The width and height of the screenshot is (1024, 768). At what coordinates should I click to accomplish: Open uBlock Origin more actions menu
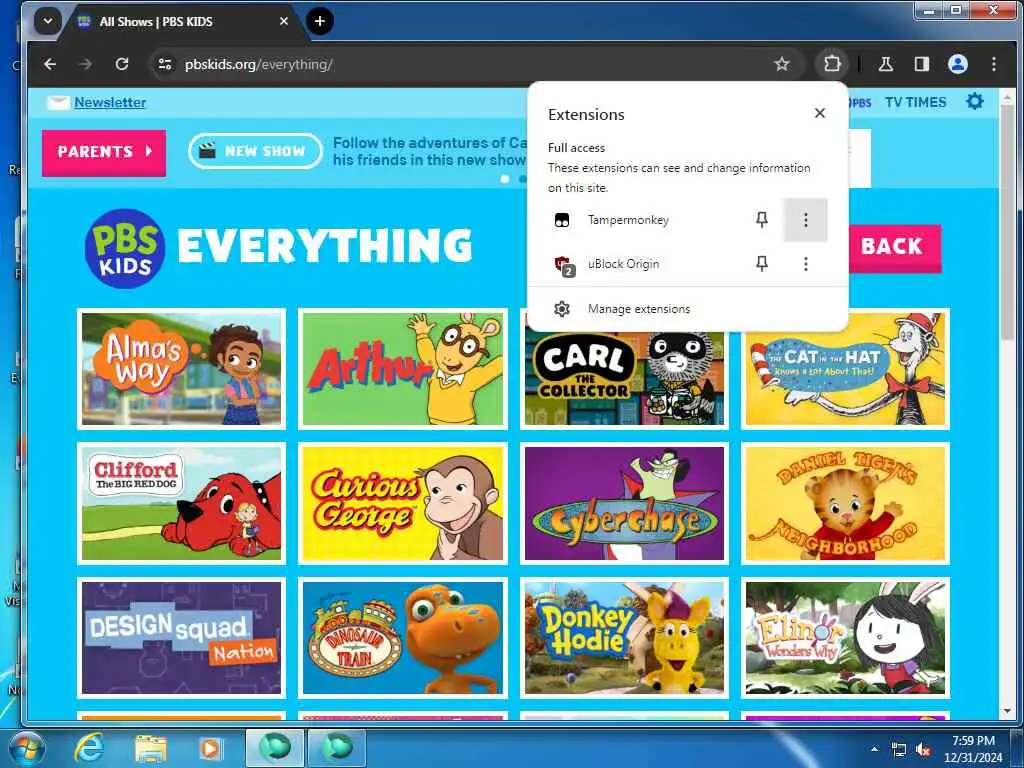click(805, 264)
